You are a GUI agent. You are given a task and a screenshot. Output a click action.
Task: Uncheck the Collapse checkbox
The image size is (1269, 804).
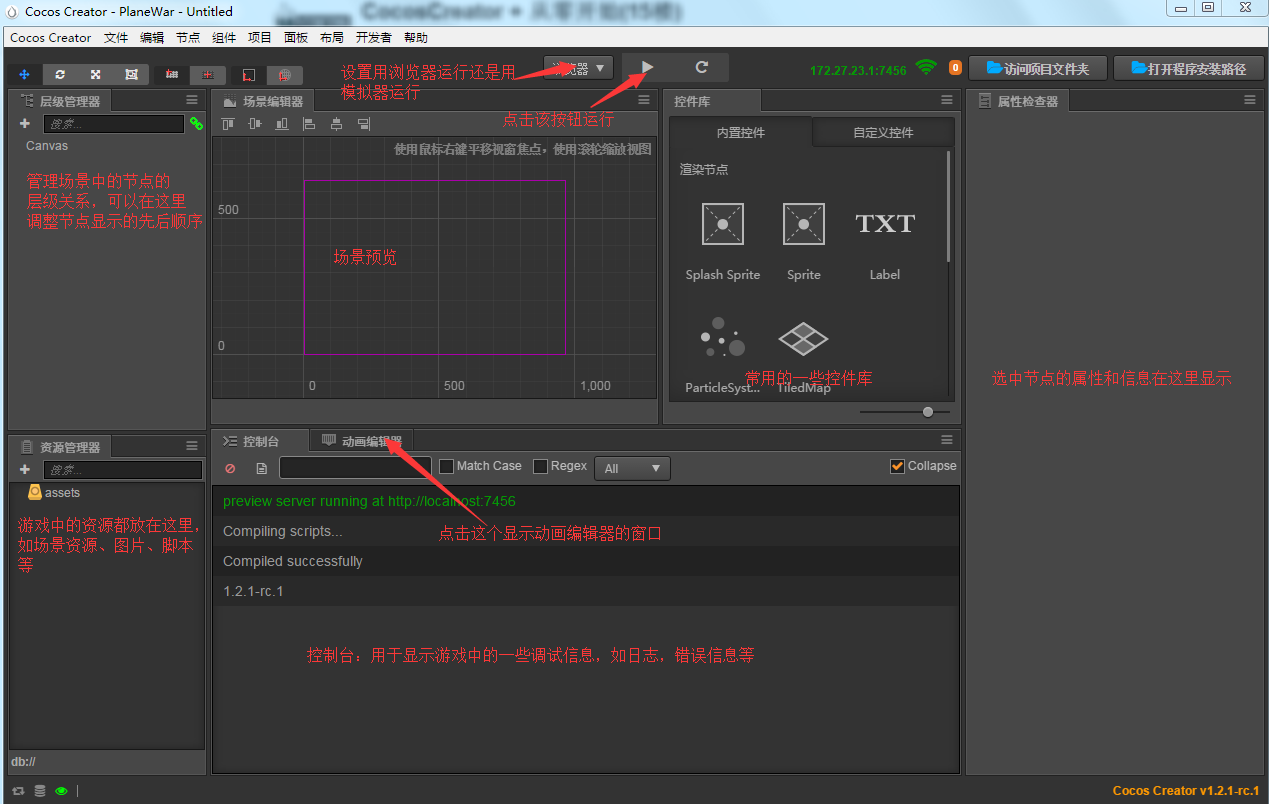click(x=897, y=466)
